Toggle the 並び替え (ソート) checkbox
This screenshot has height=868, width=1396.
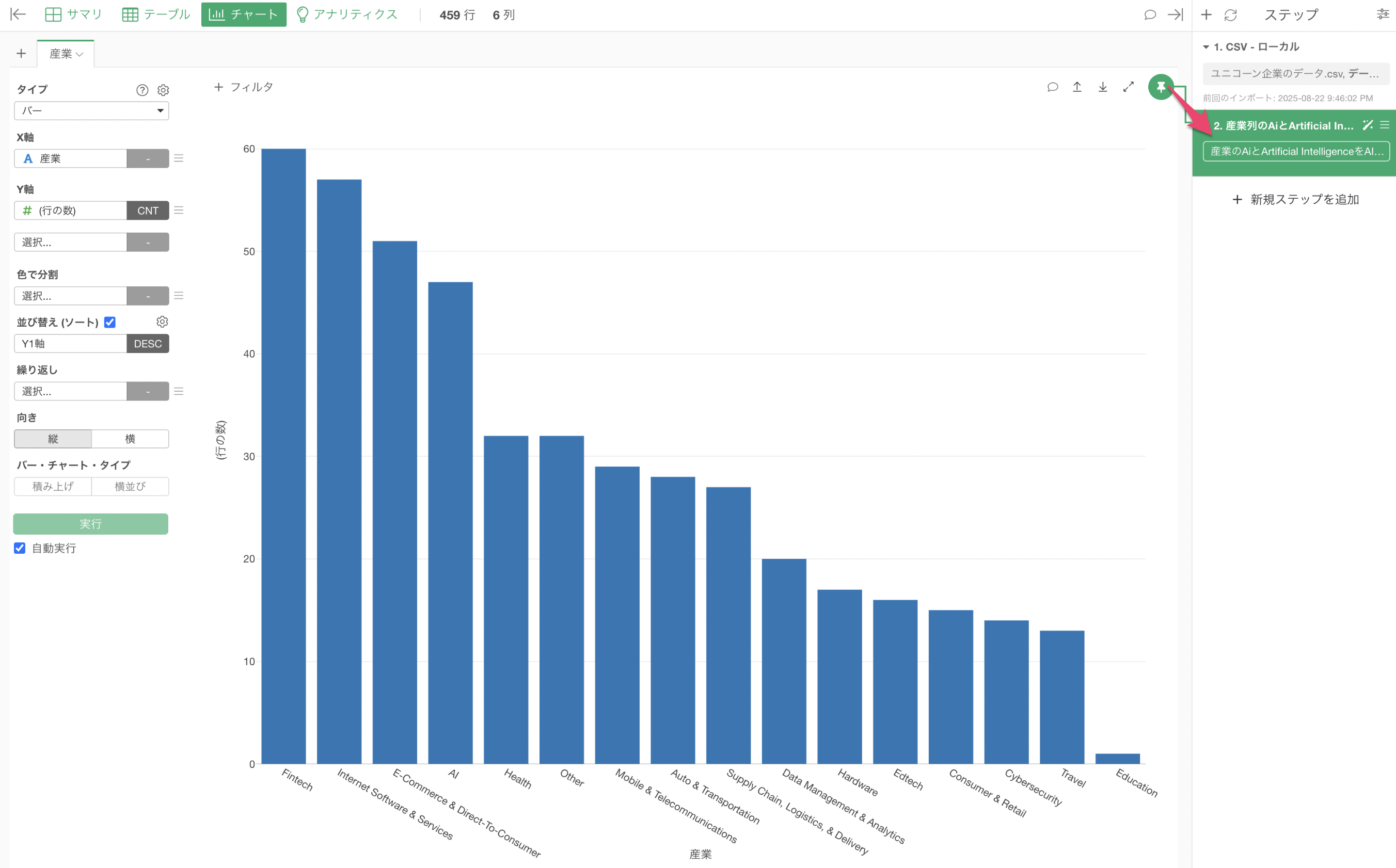tap(109, 323)
